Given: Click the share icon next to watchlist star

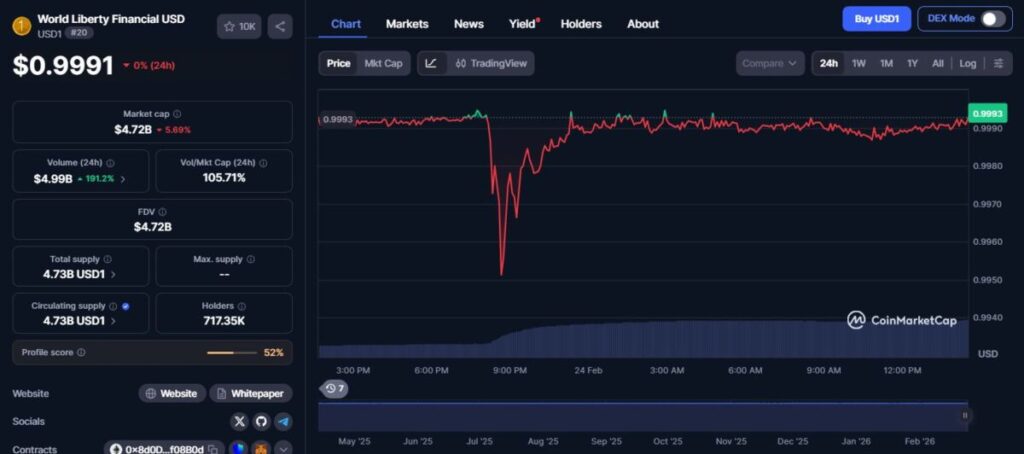Looking at the screenshot, I should pyautogui.click(x=280, y=27).
